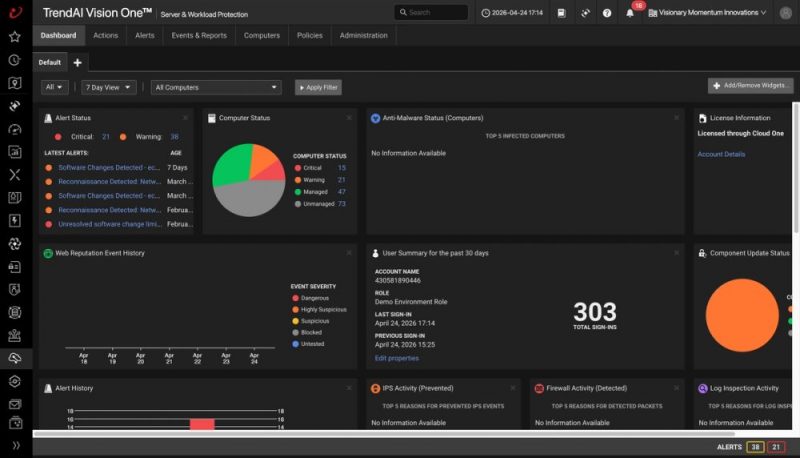
Task: Open the notifications bell icon
Action: point(630,13)
